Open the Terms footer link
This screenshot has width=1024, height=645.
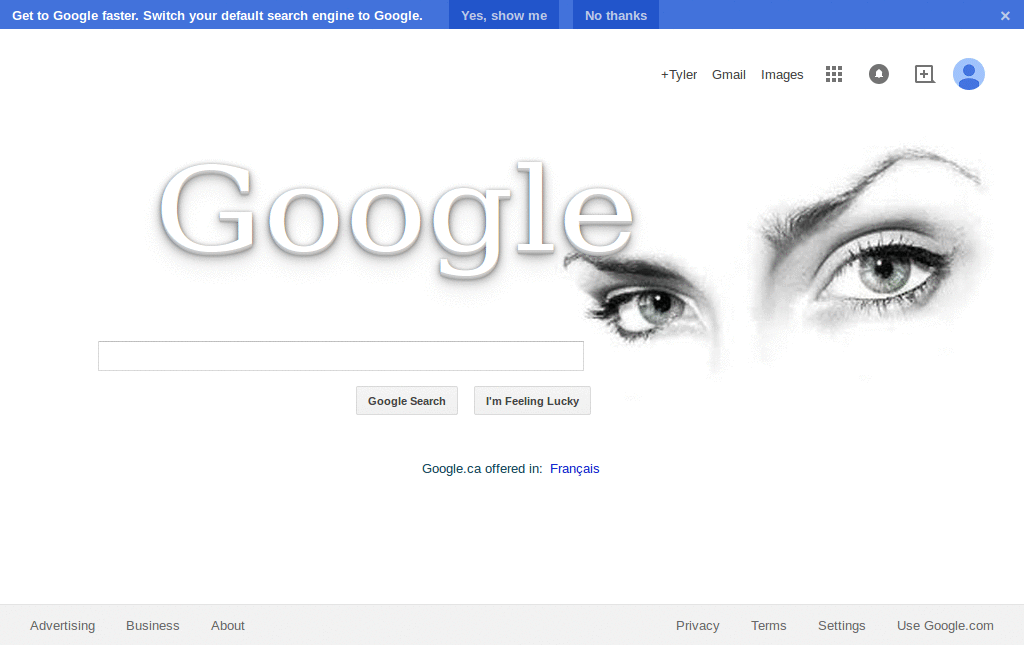[x=769, y=625]
